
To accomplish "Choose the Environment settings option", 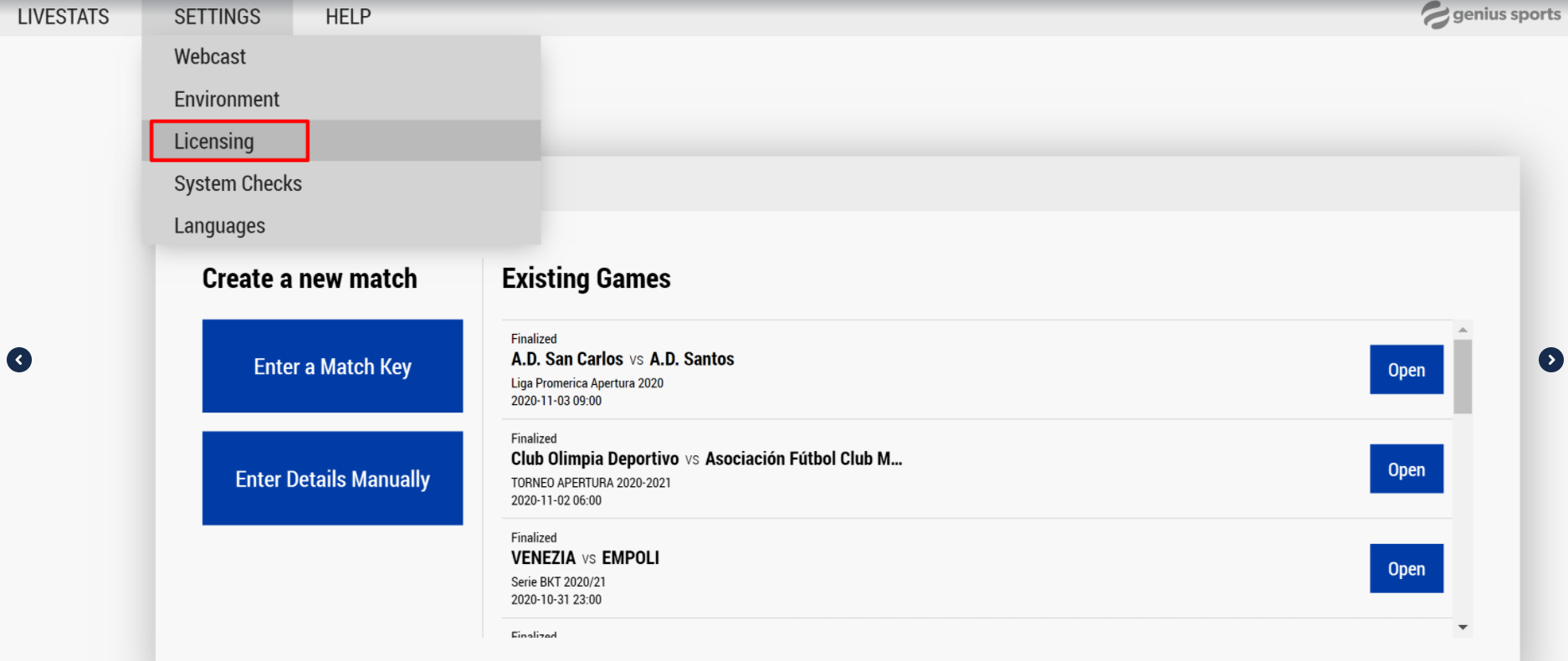I will pos(227,100).
